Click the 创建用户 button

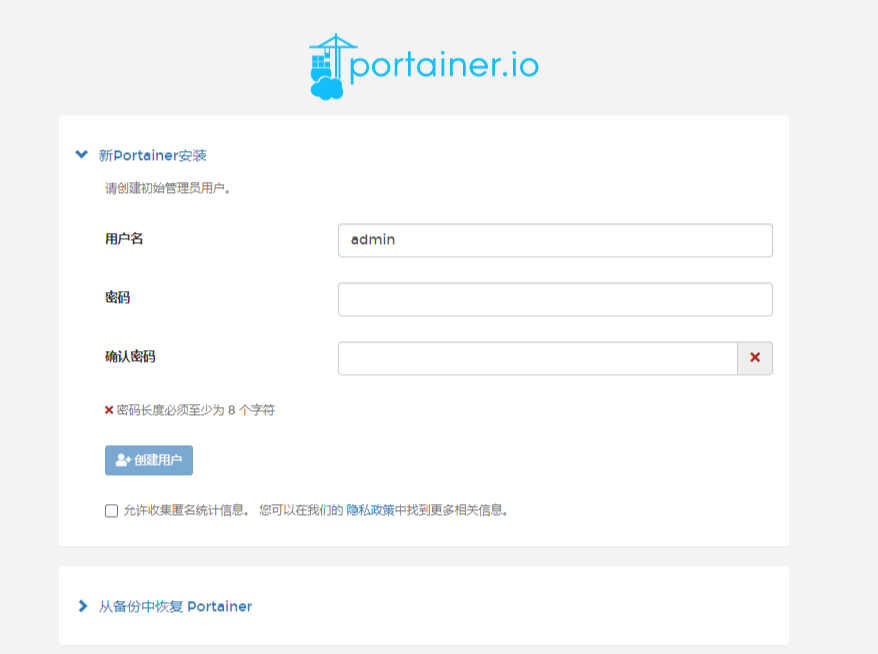coord(149,460)
